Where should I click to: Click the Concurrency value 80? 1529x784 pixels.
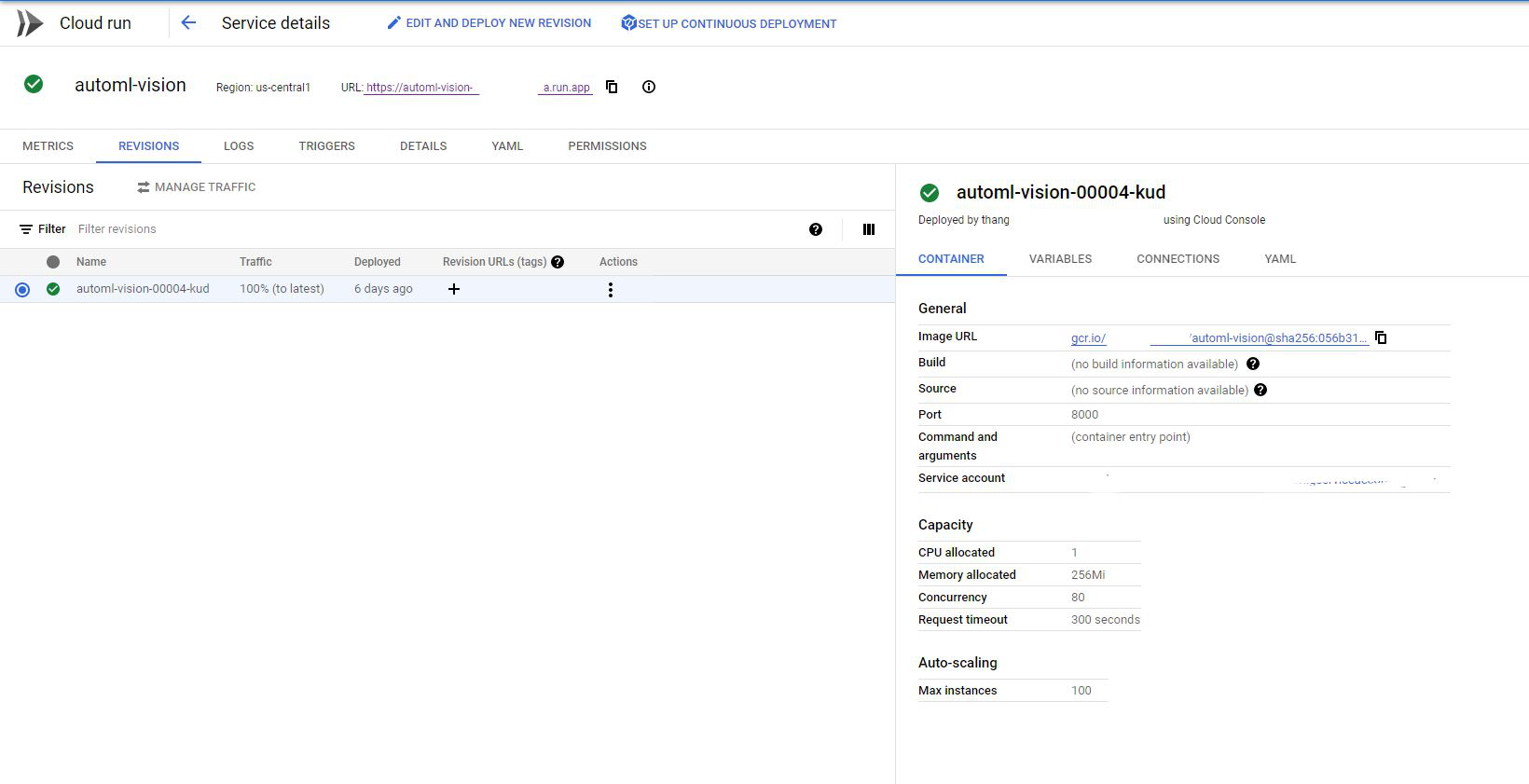(1078, 598)
